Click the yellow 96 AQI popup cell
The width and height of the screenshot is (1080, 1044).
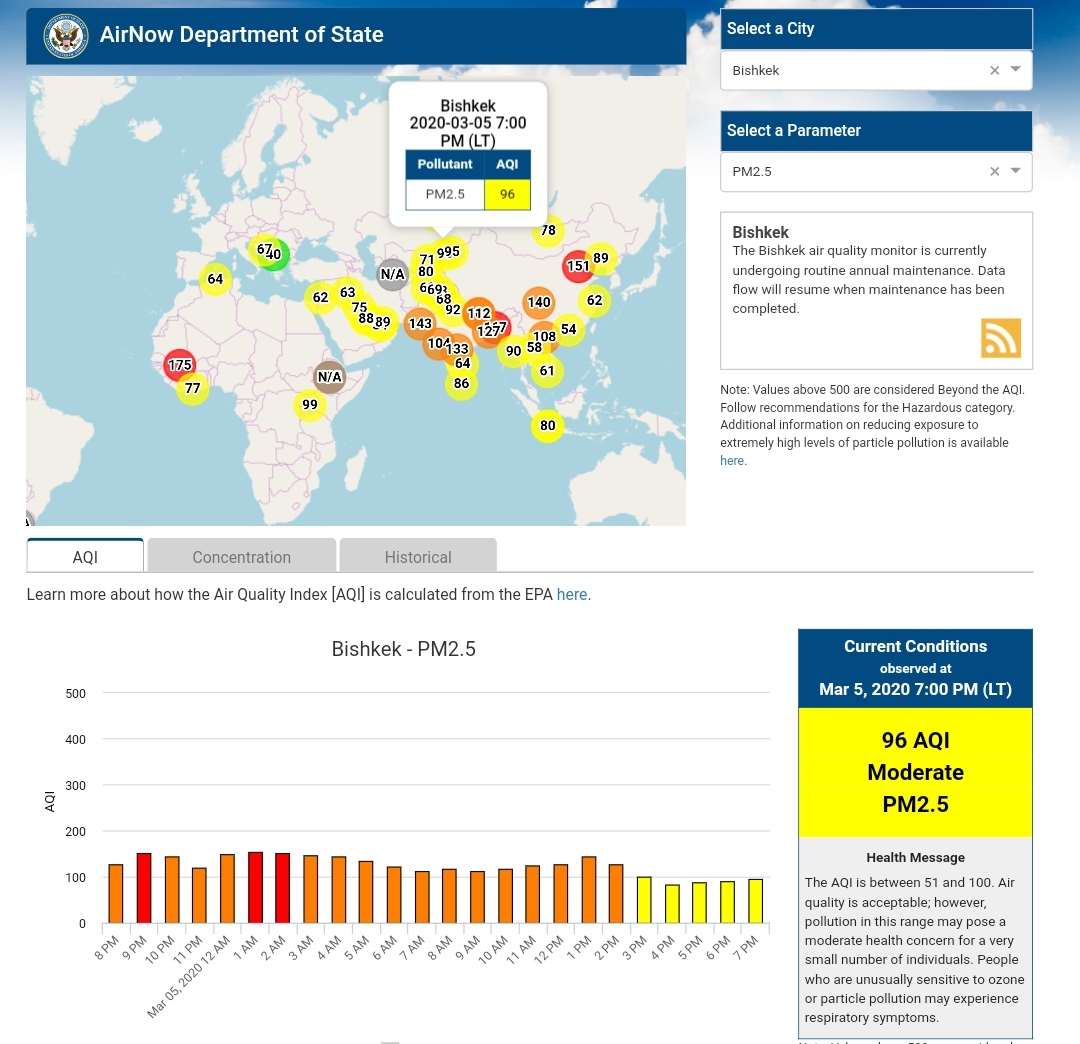tap(507, 194)
